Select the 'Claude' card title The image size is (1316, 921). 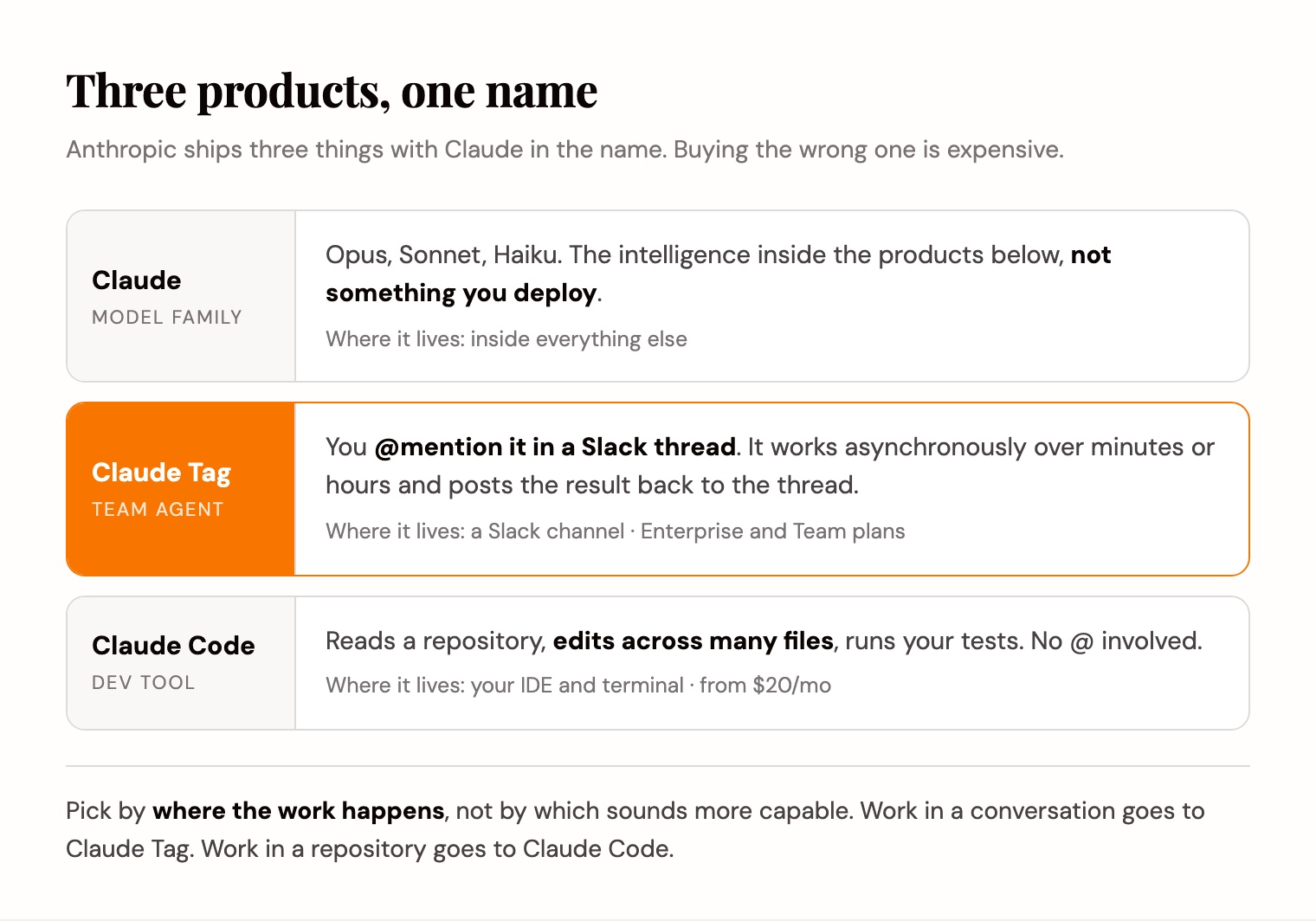[136, 280]
